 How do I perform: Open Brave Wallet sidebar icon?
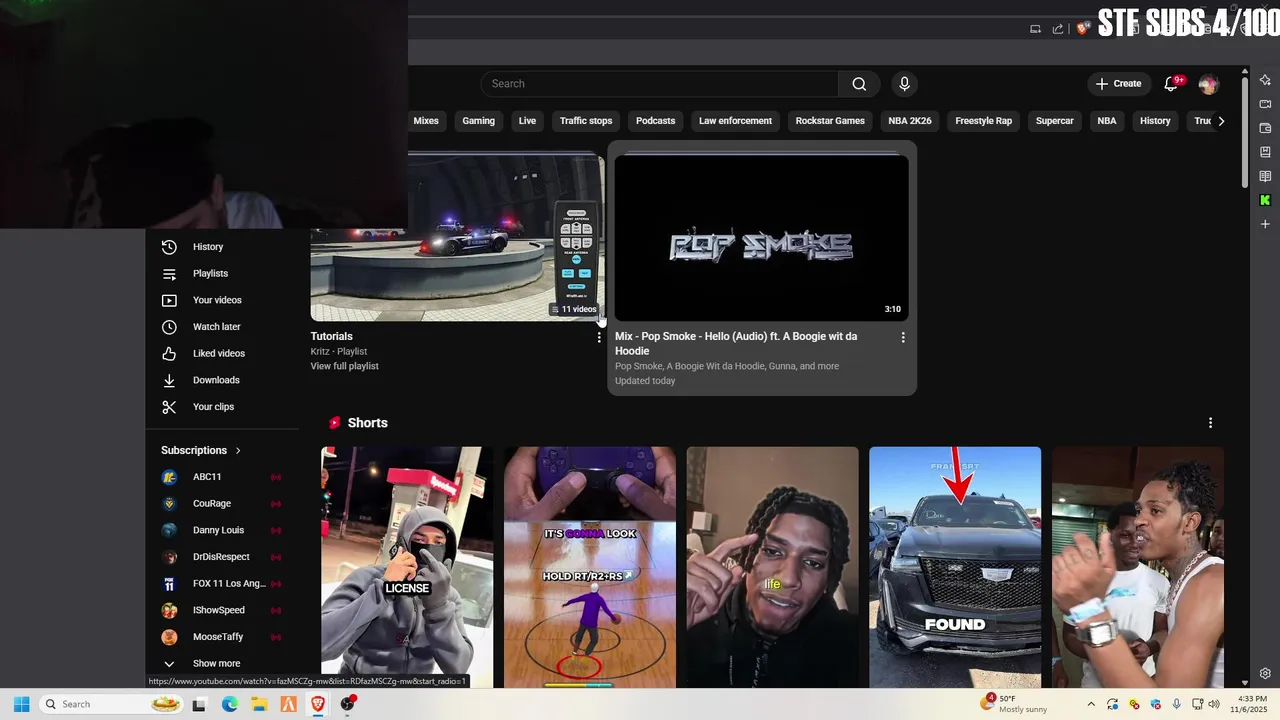pyautogui.click(x=1265, y=128)
